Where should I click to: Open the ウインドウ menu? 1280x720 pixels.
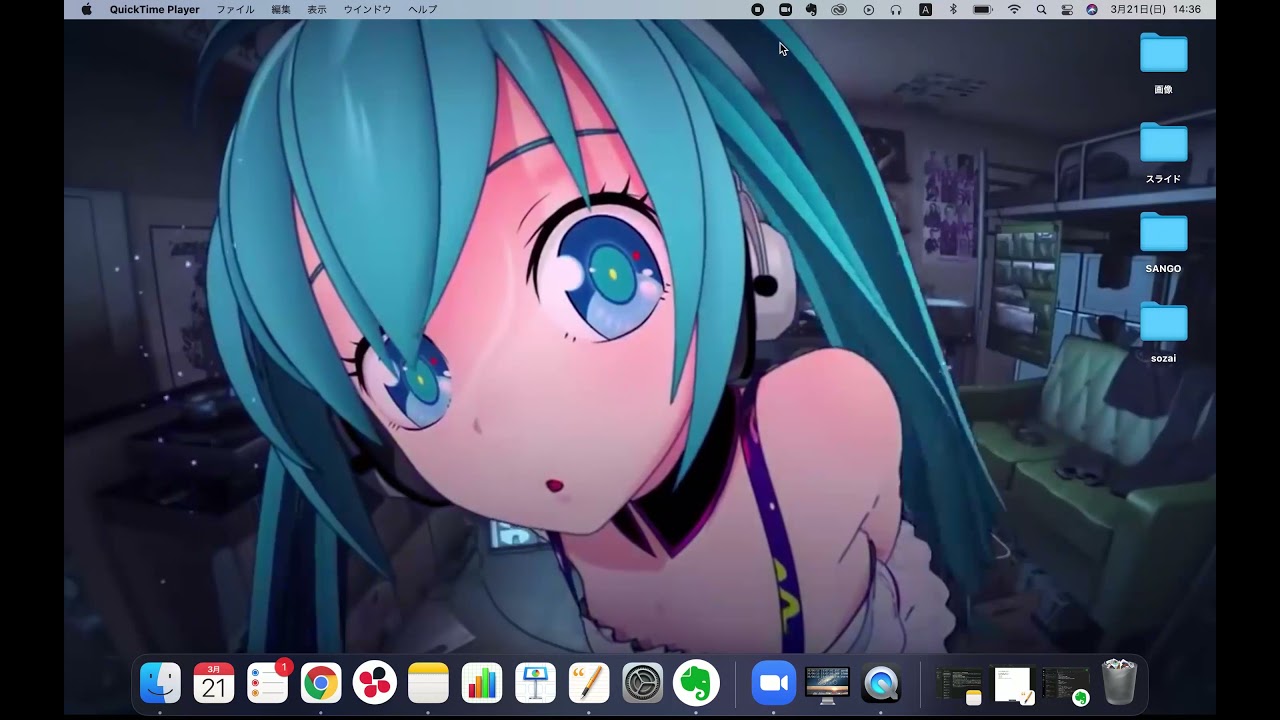pyautogui.click(x=367, y=9)
